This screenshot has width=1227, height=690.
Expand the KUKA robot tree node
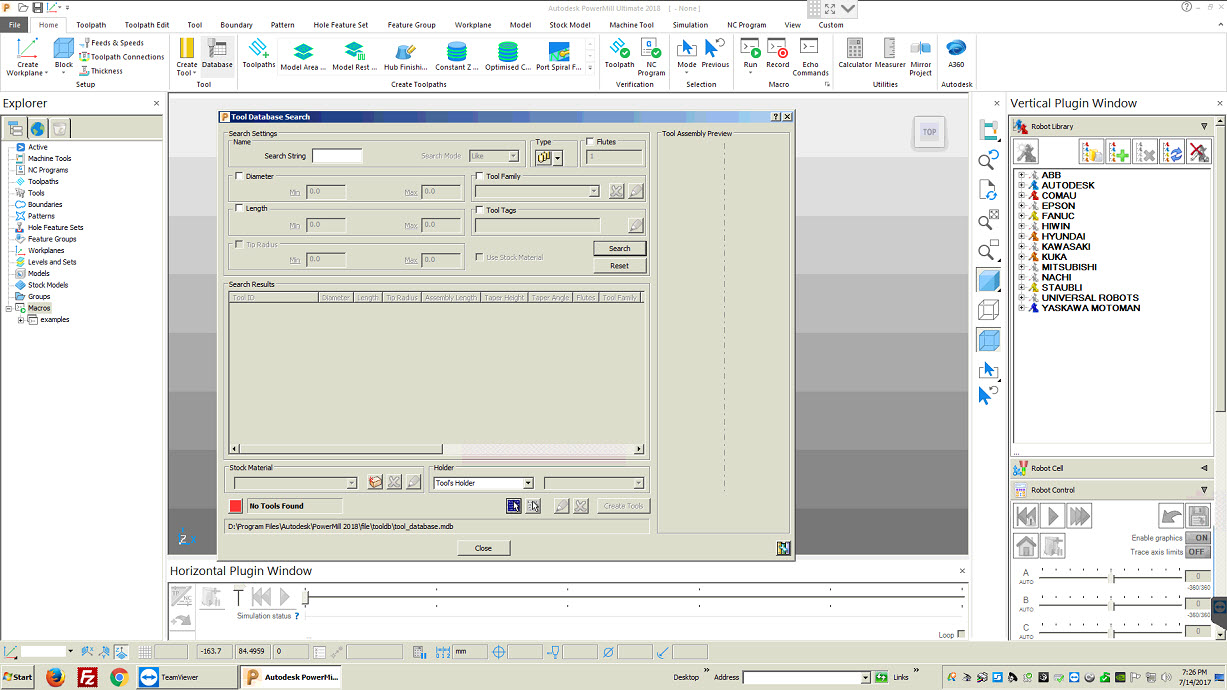click(x=1022, y=257)
